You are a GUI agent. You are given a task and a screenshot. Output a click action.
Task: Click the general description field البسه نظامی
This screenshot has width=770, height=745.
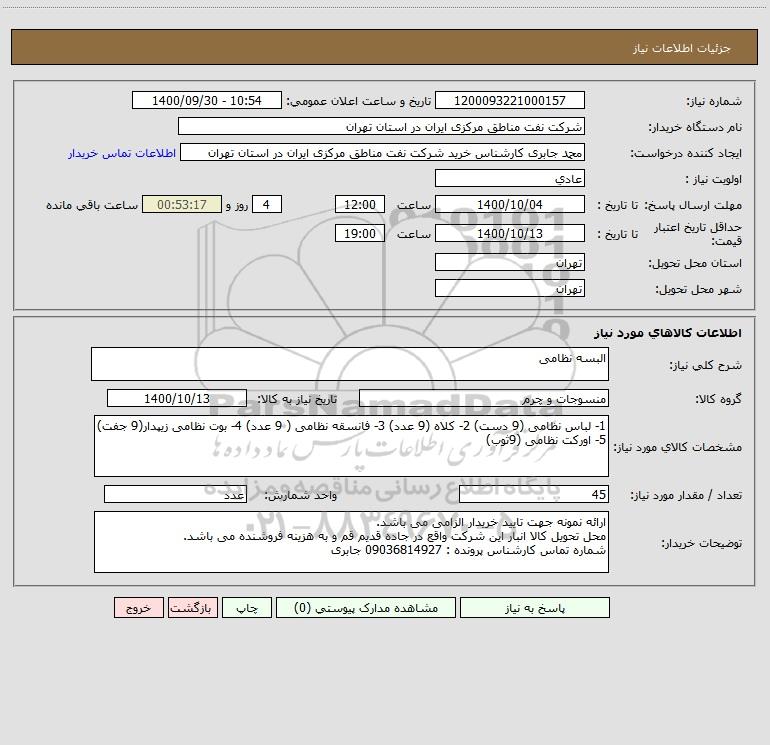coord(350,364)
